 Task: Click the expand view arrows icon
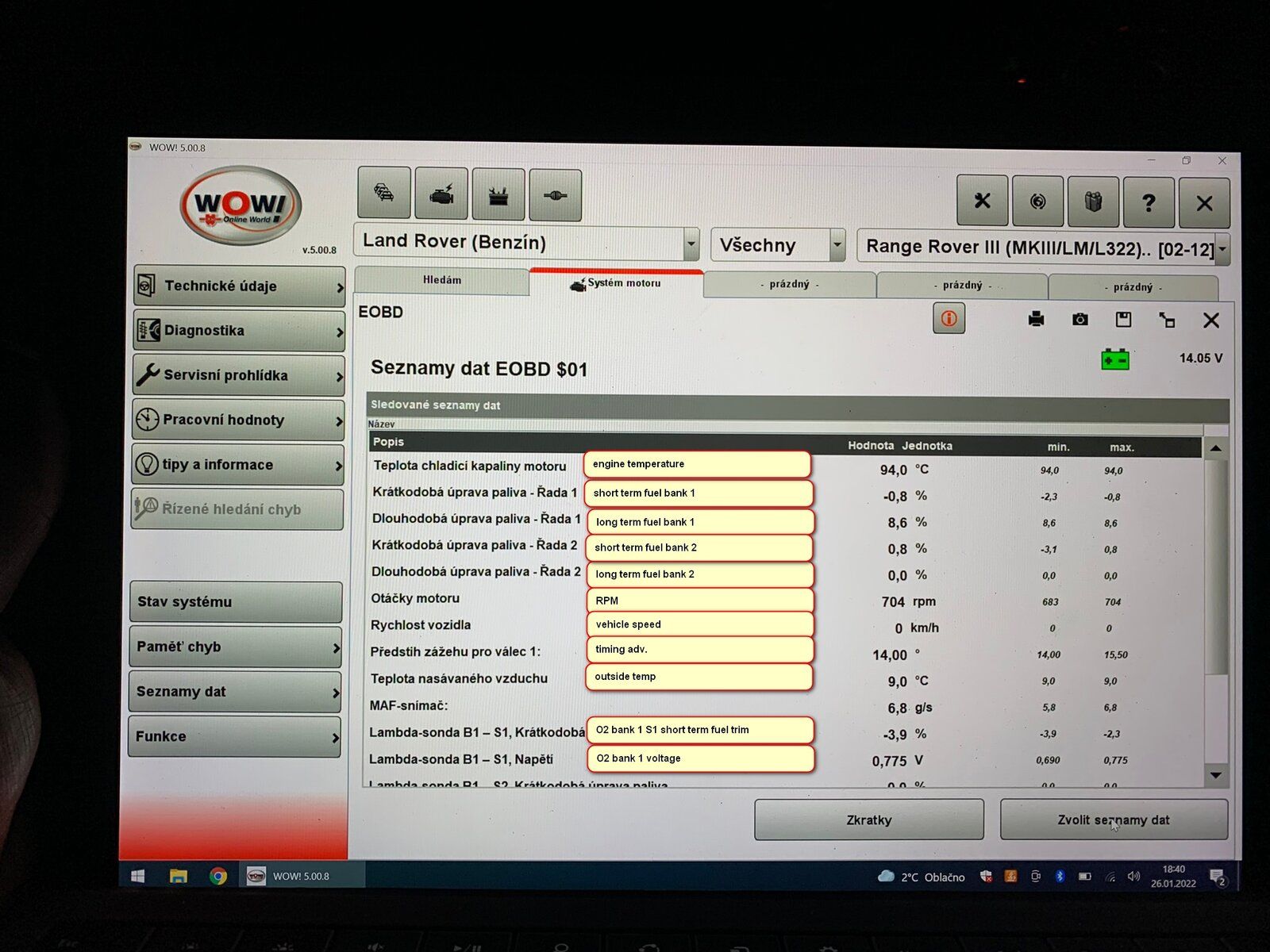coord(1167,320)
